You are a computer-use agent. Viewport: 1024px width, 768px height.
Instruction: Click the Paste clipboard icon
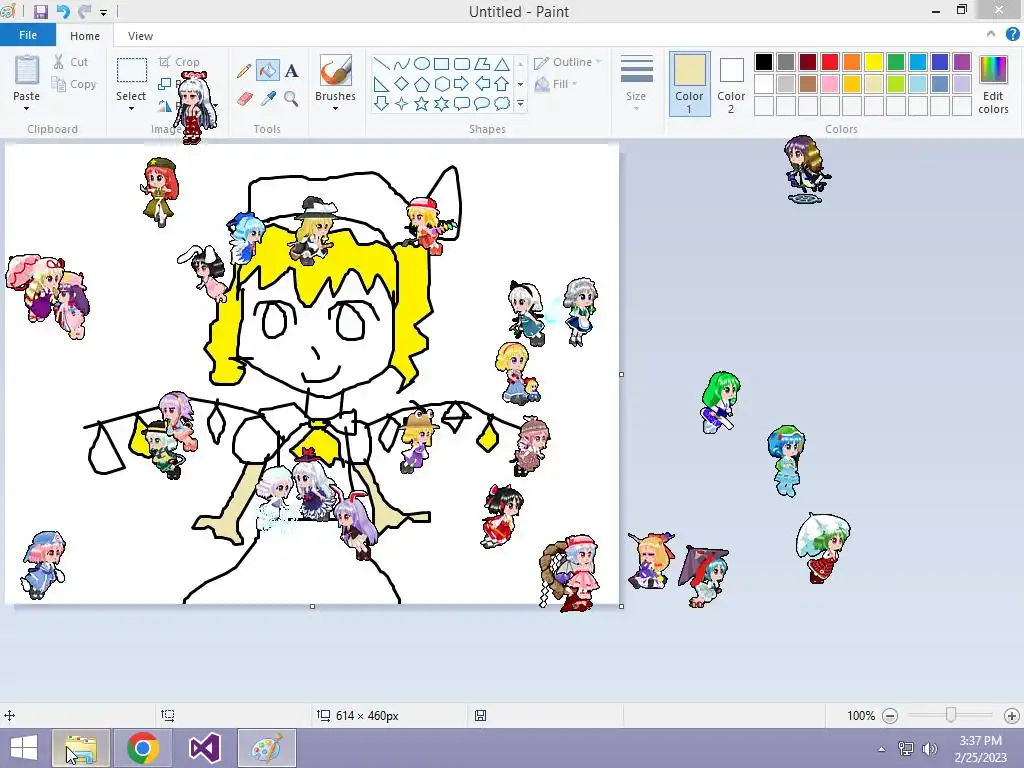[x=27, y=70]
